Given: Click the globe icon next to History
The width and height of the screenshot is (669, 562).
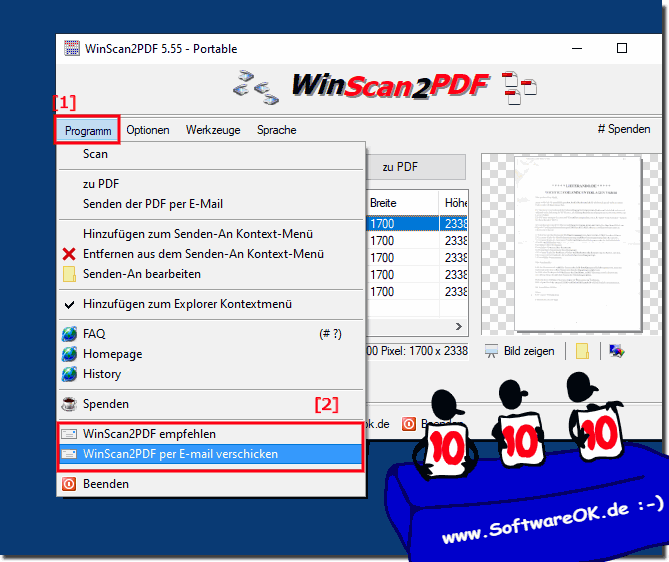Looking at the screenshot, I should pos(69,374).
